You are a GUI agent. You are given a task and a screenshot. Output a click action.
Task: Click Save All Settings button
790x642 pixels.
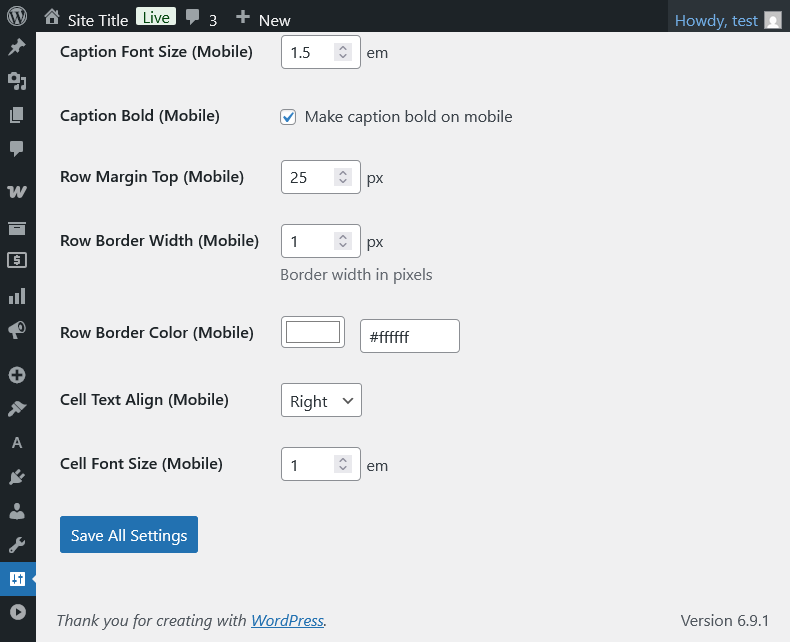(129, 535)
